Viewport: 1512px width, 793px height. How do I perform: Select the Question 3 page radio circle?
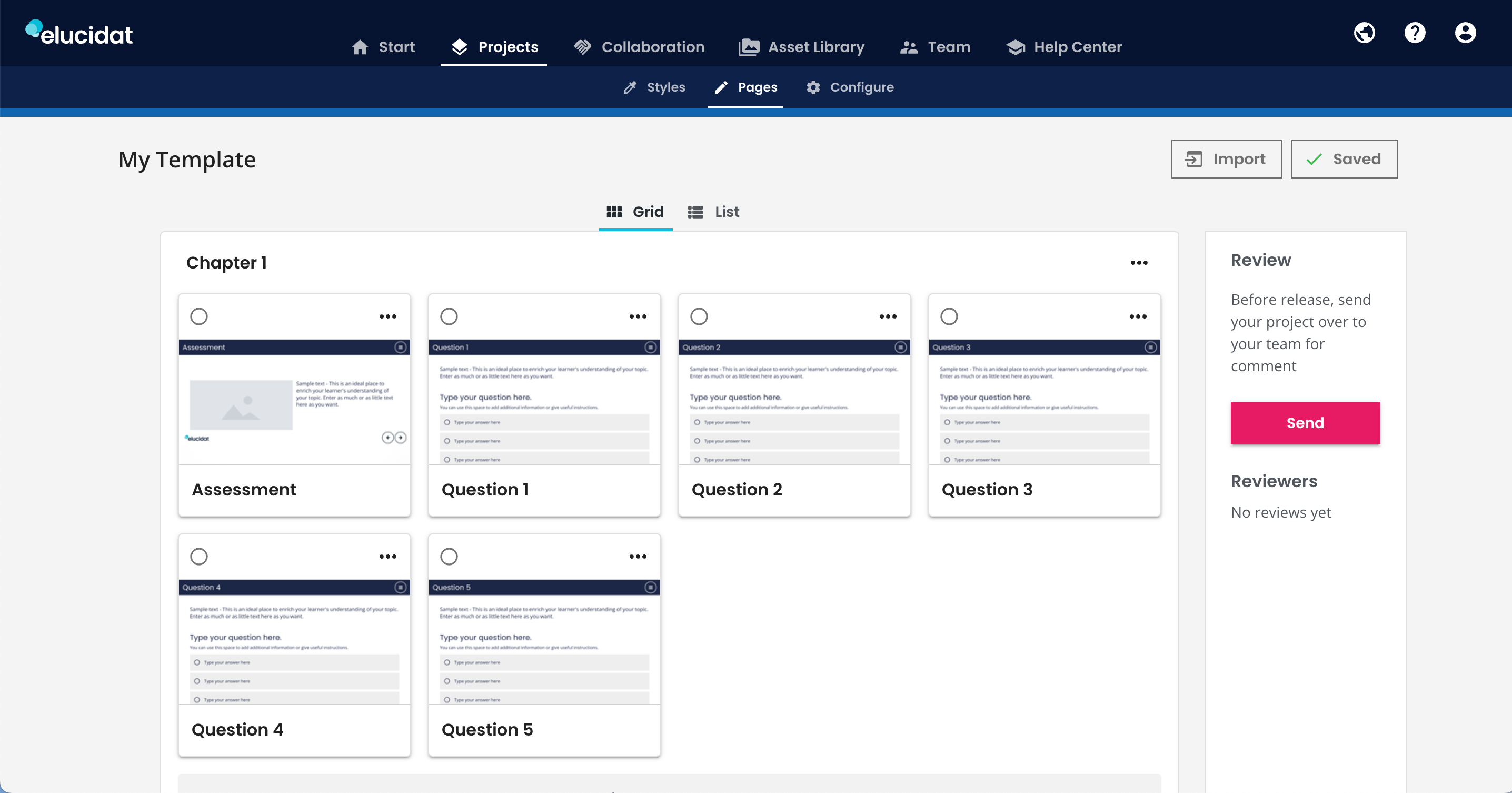point(949,316)
